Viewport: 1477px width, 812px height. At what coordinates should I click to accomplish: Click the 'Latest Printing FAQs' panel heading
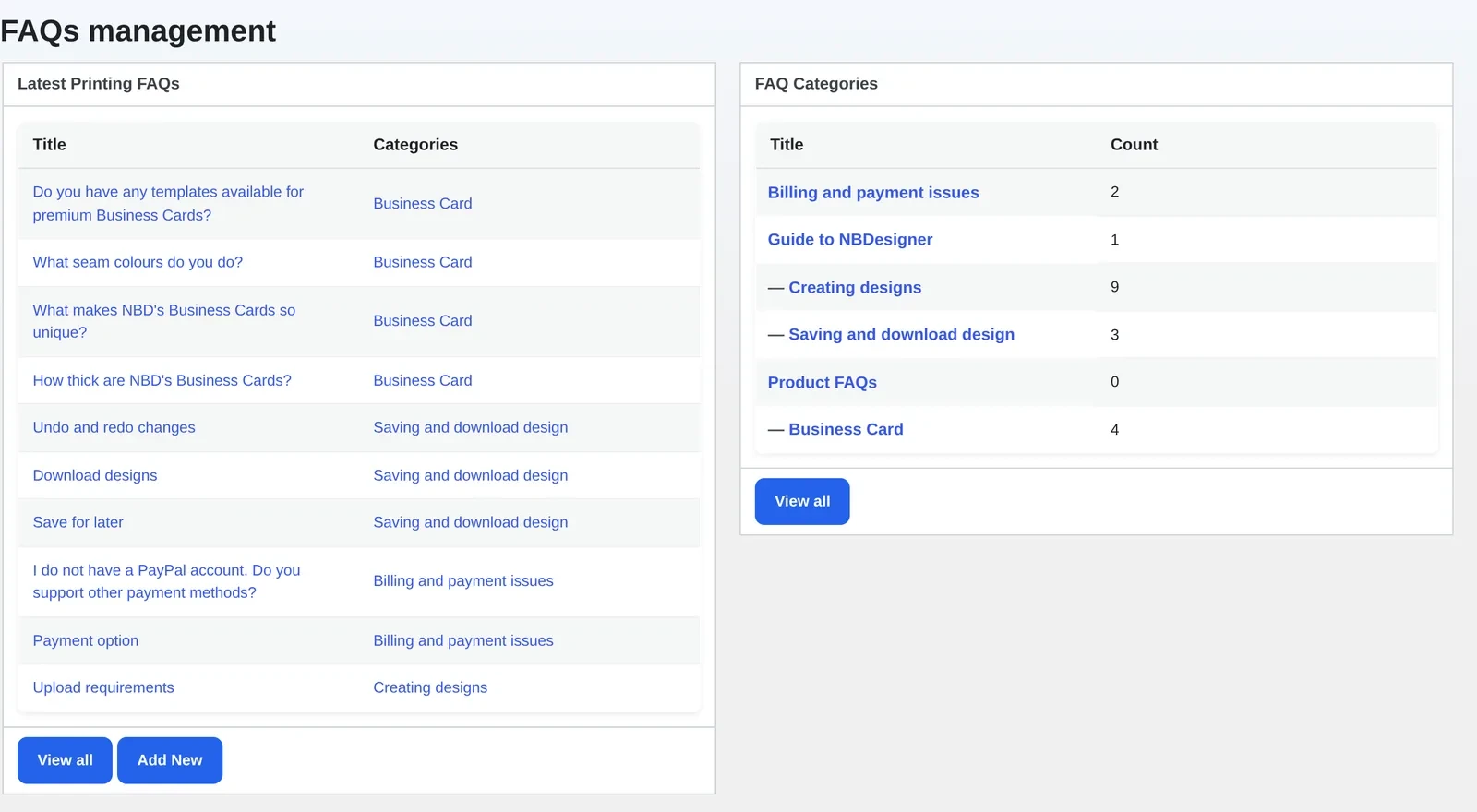[99, 84]
